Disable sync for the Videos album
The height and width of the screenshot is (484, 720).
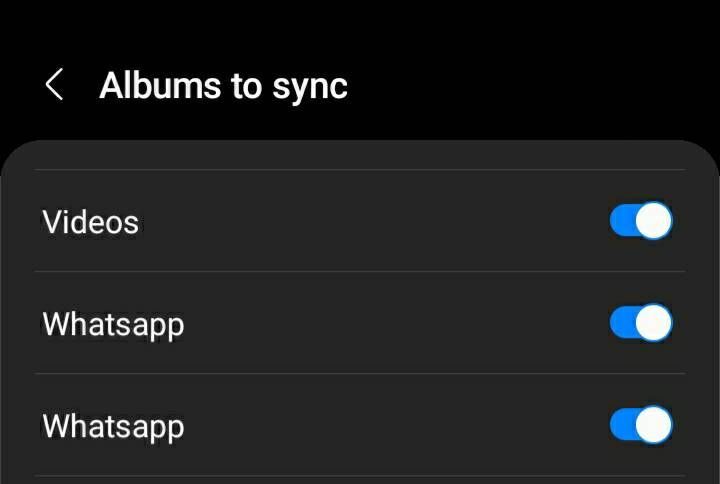pos(641,221)
